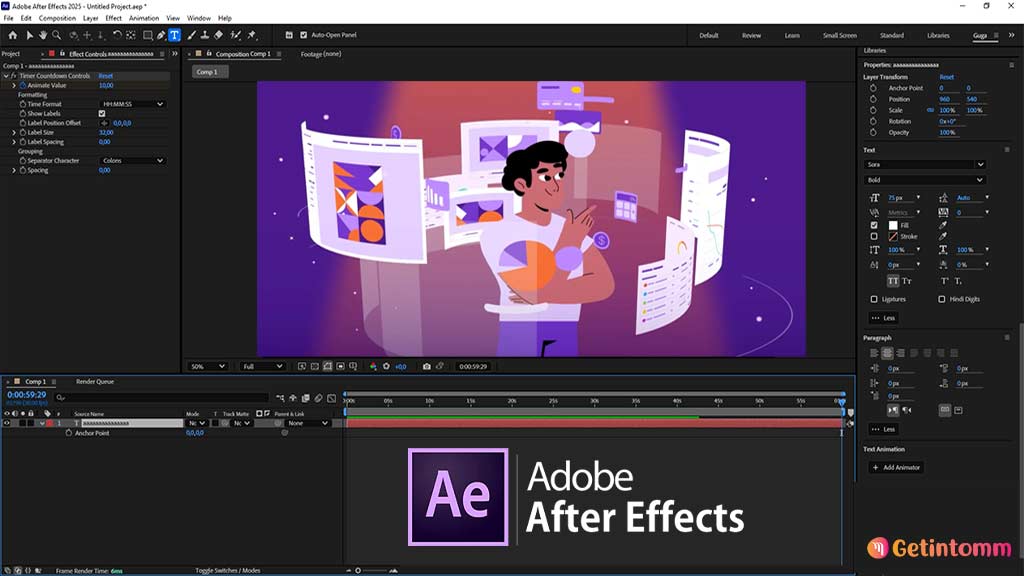
Task: Open the Sora font family dropdown
Action: (925, 165)
